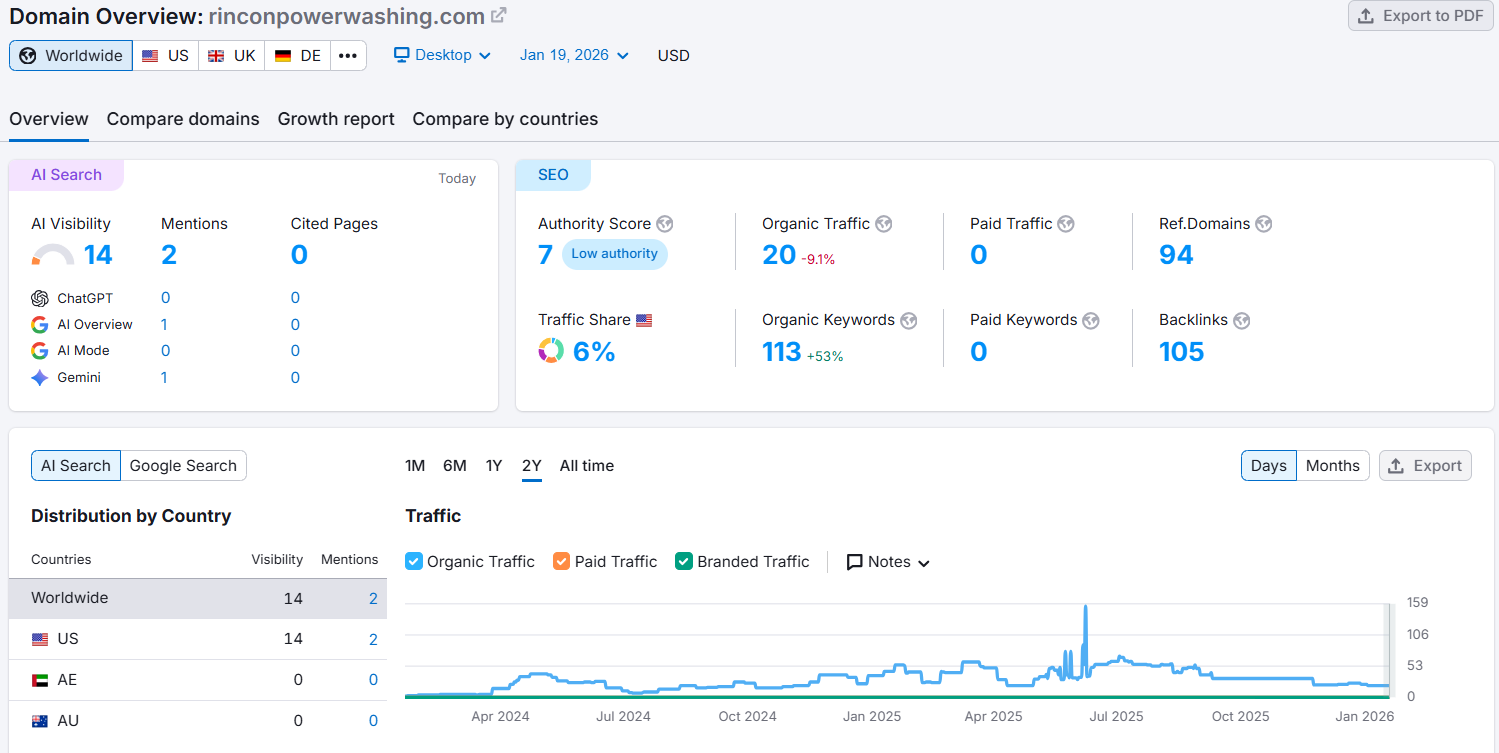This screenshot has width=1499, height=753.
Task: Click the globe icon beside Organic Traffic
Action: (x=883, y=223)
